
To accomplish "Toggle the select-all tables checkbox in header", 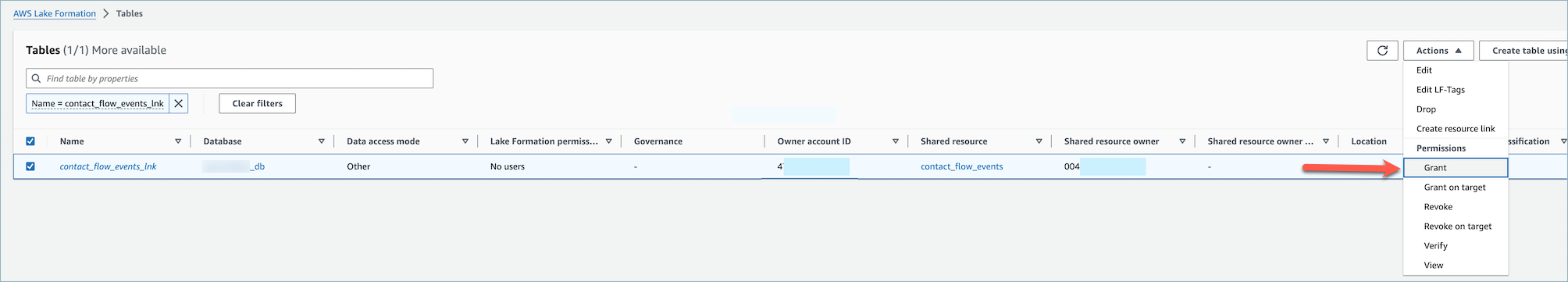I will [x=30, y=141].
